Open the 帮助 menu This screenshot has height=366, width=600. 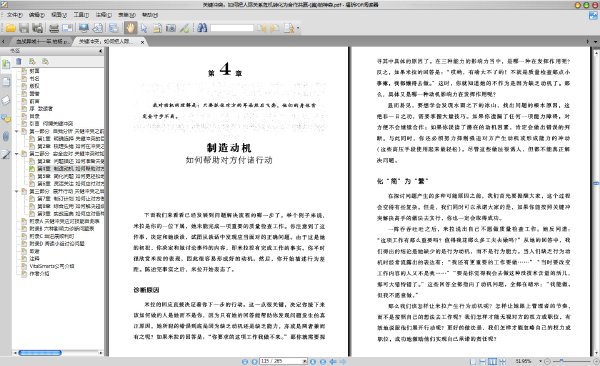(x=150, y=15)
